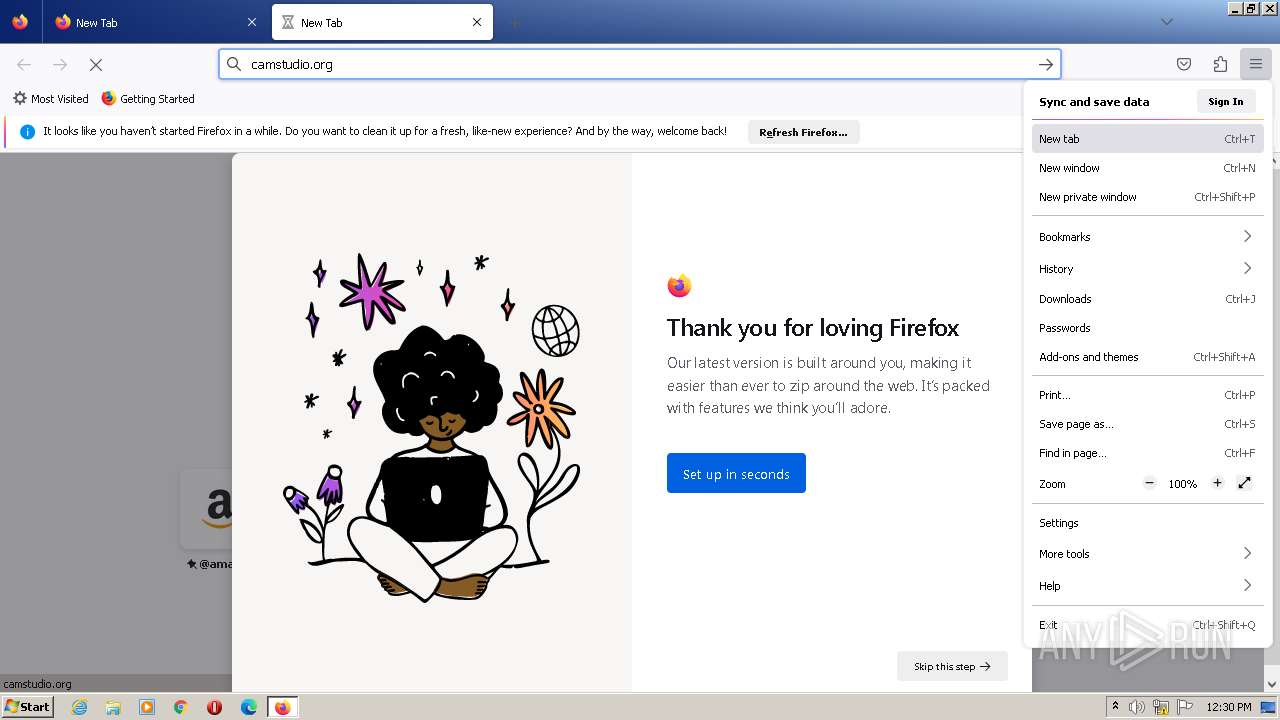Click the Firefox taskbar button
The width and height of the screenshot is (1280, 720).
[282, 707]
